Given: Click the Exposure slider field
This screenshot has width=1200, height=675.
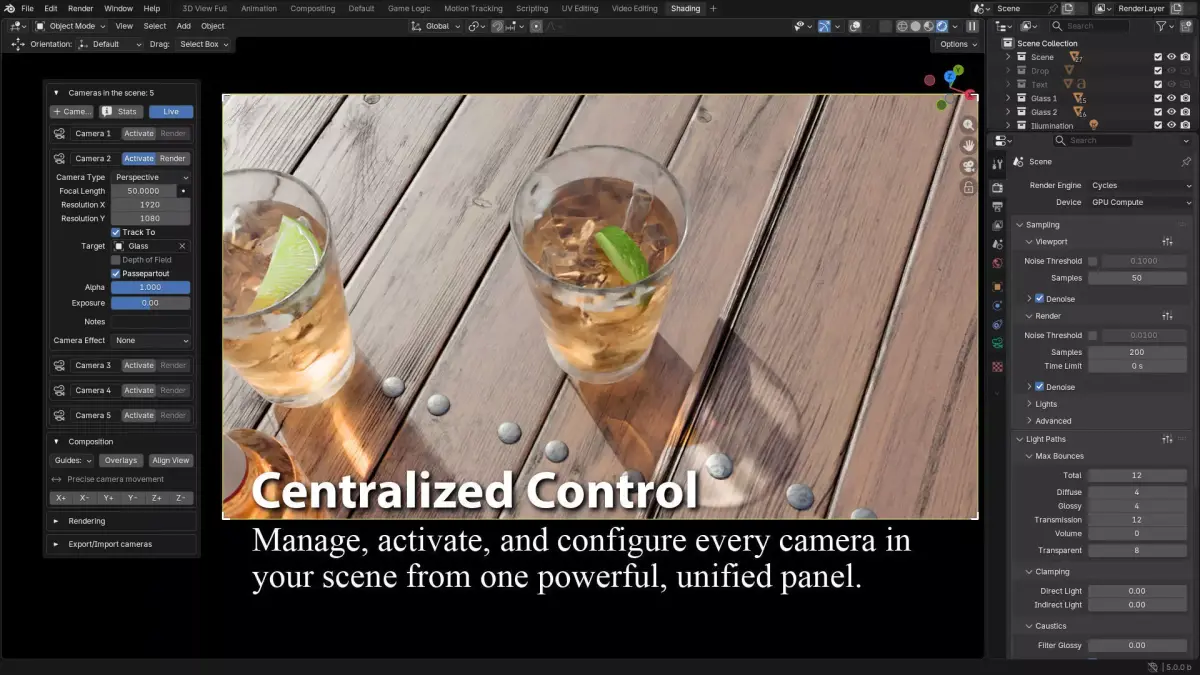Looking at the screenshot, I should click(150, 303).
